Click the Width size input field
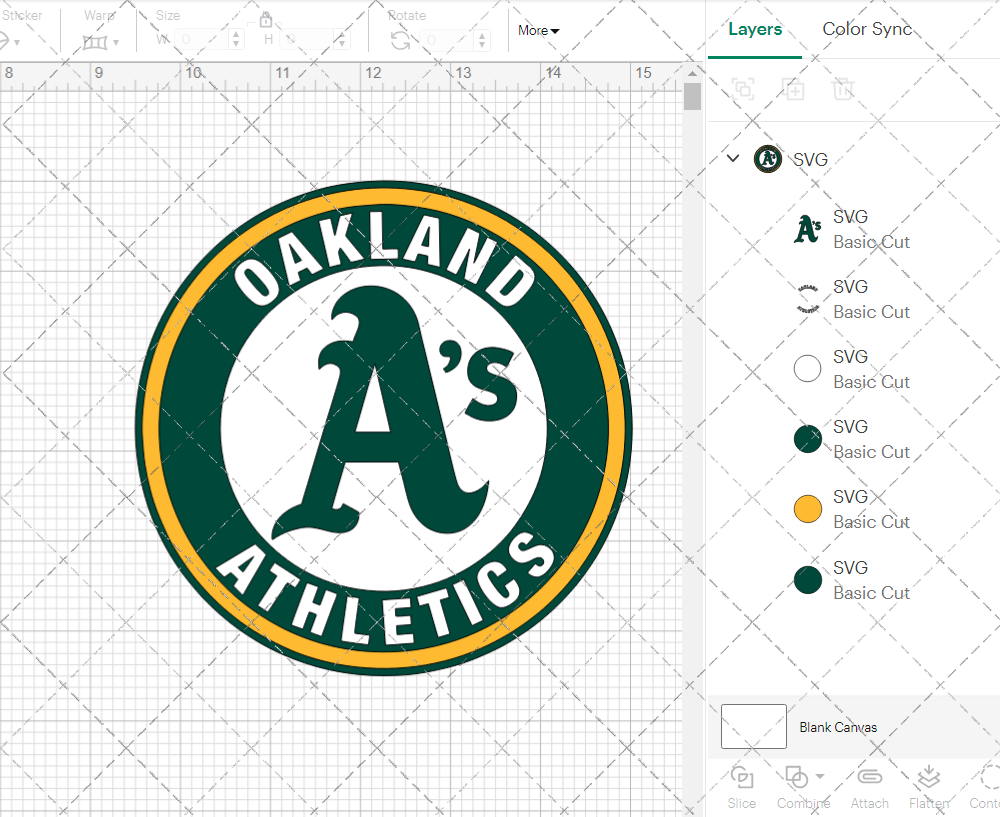Viewport: 1000px width, 817px height. tap(201, 40)
